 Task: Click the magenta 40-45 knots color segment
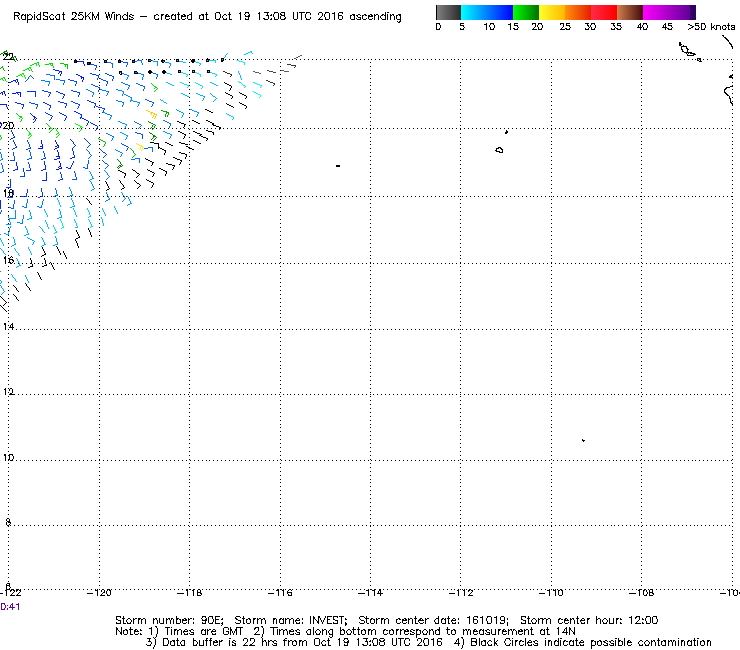[656, 12]
